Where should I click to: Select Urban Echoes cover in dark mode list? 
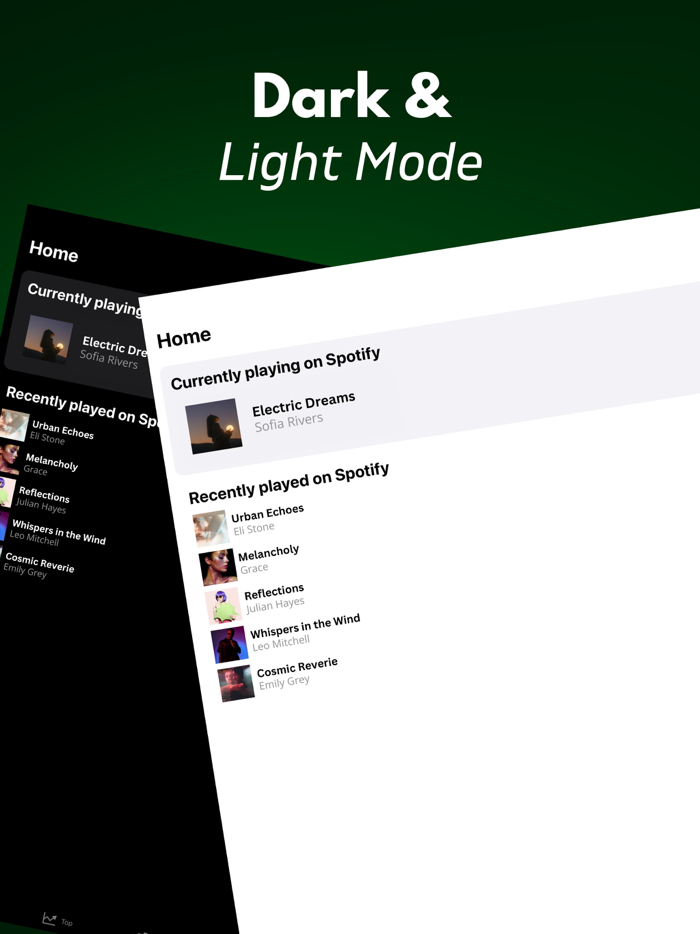click(14, 425)
